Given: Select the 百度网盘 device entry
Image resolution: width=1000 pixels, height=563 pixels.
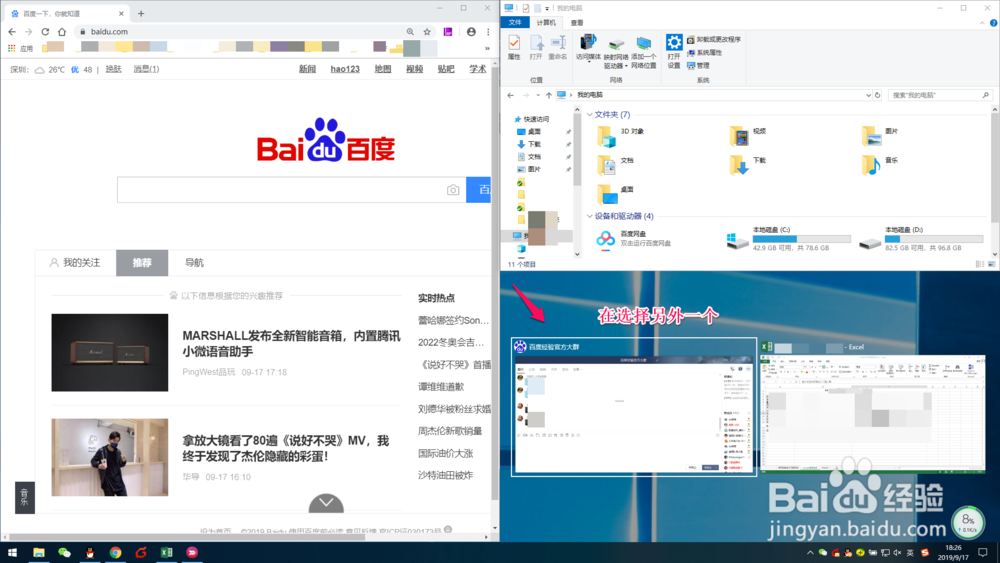Looking at the screenshot, I should (x=632, y=238).
